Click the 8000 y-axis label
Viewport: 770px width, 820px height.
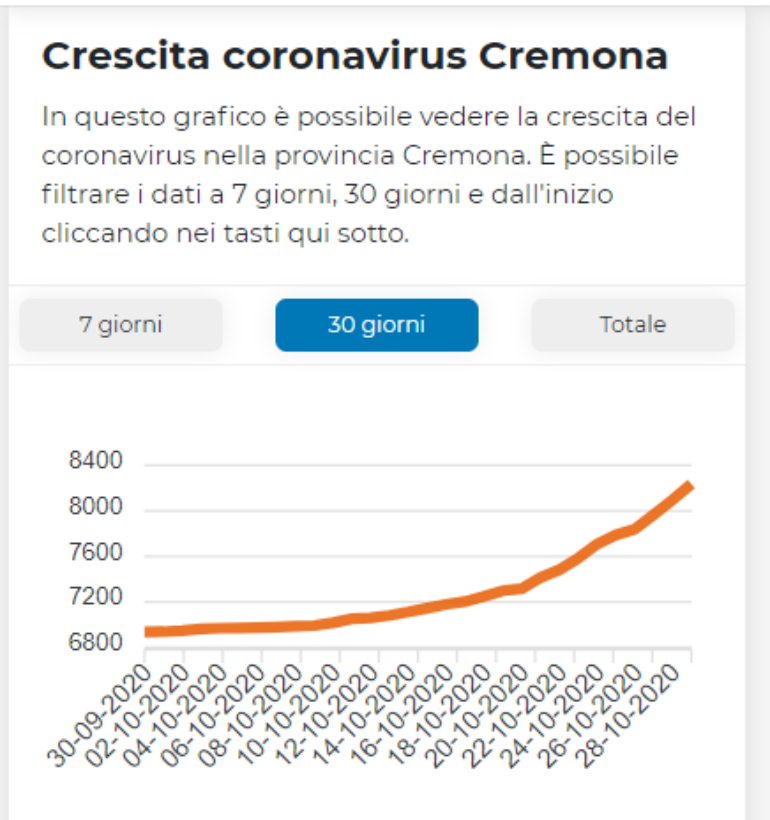pos(96,508)
